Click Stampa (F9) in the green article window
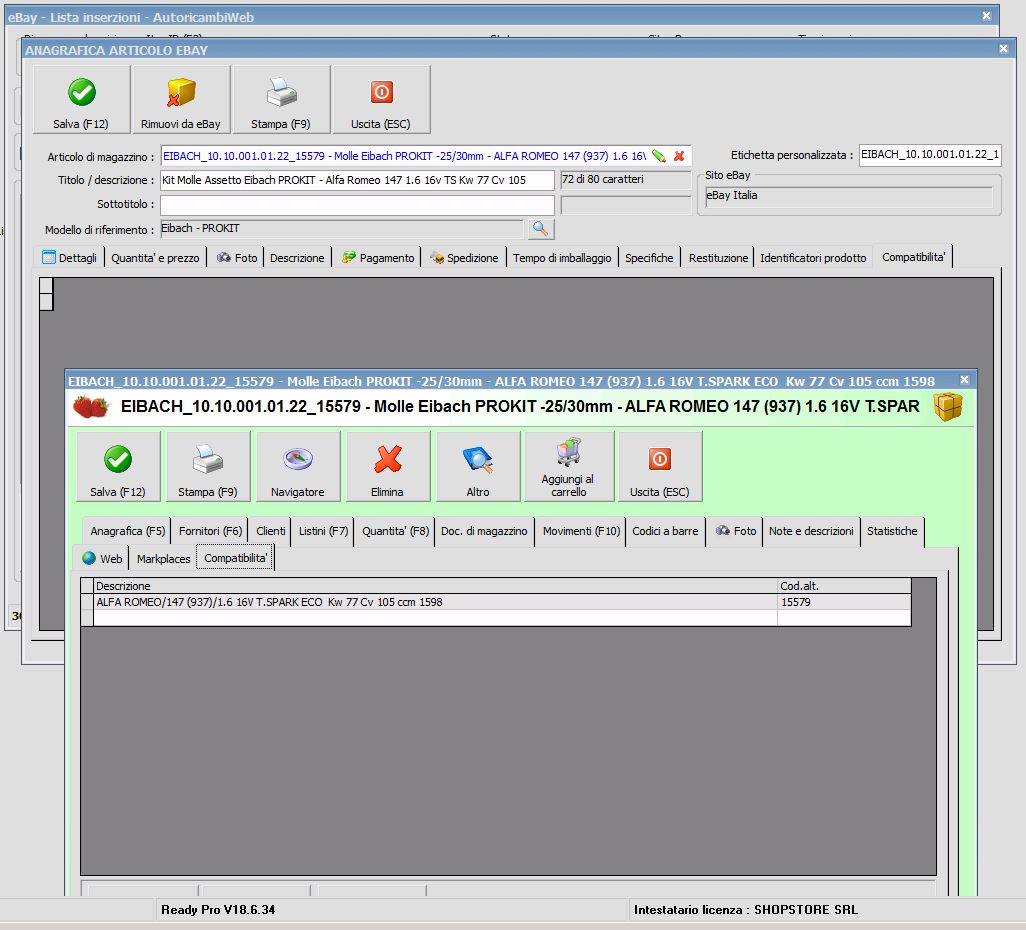This screenshot has height=930, width=1026. 208,467
